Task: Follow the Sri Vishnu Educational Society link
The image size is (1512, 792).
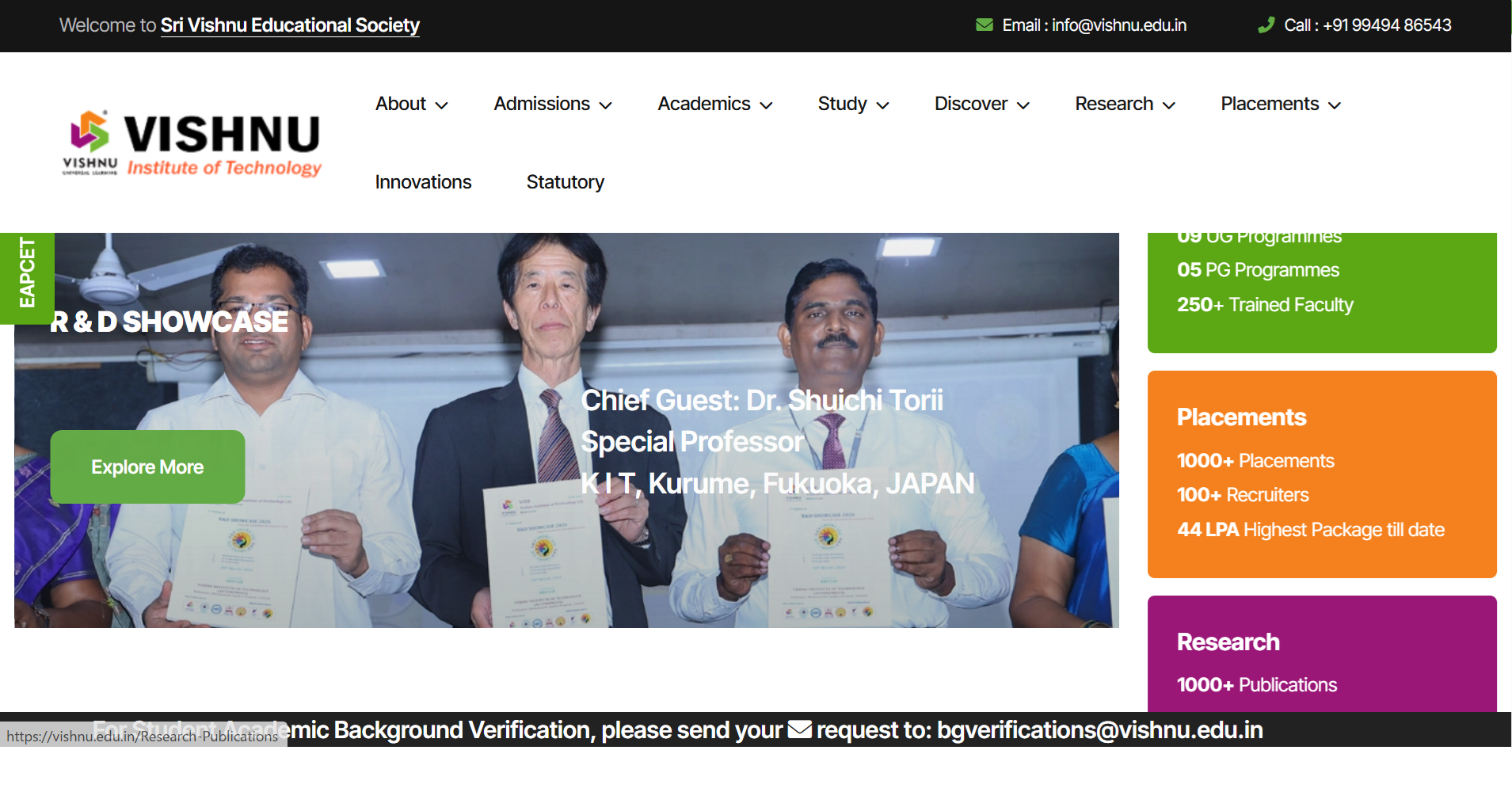Action: (290, 25)
